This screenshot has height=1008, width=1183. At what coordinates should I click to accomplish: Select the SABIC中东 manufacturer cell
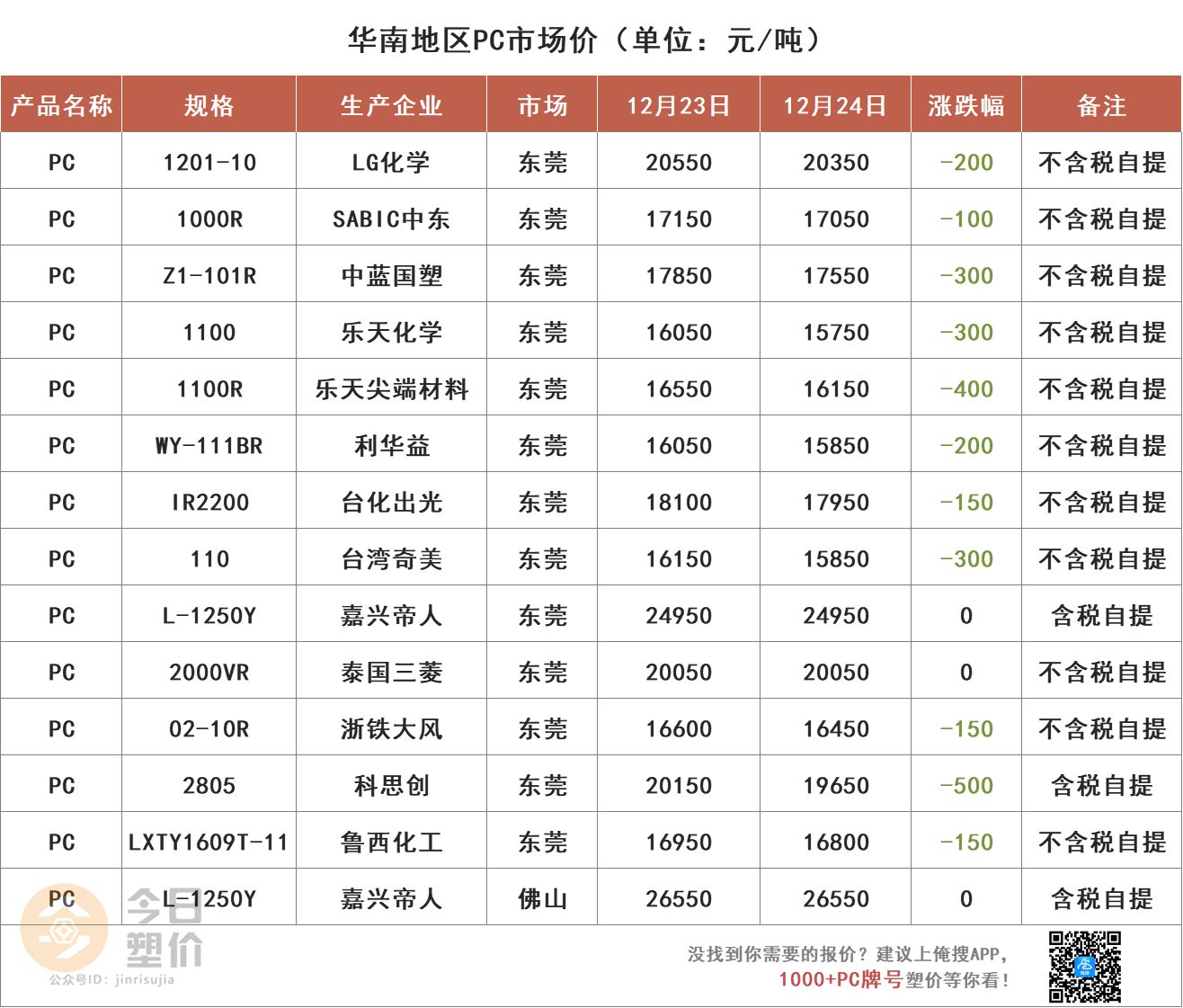click(x=391, y=219)
